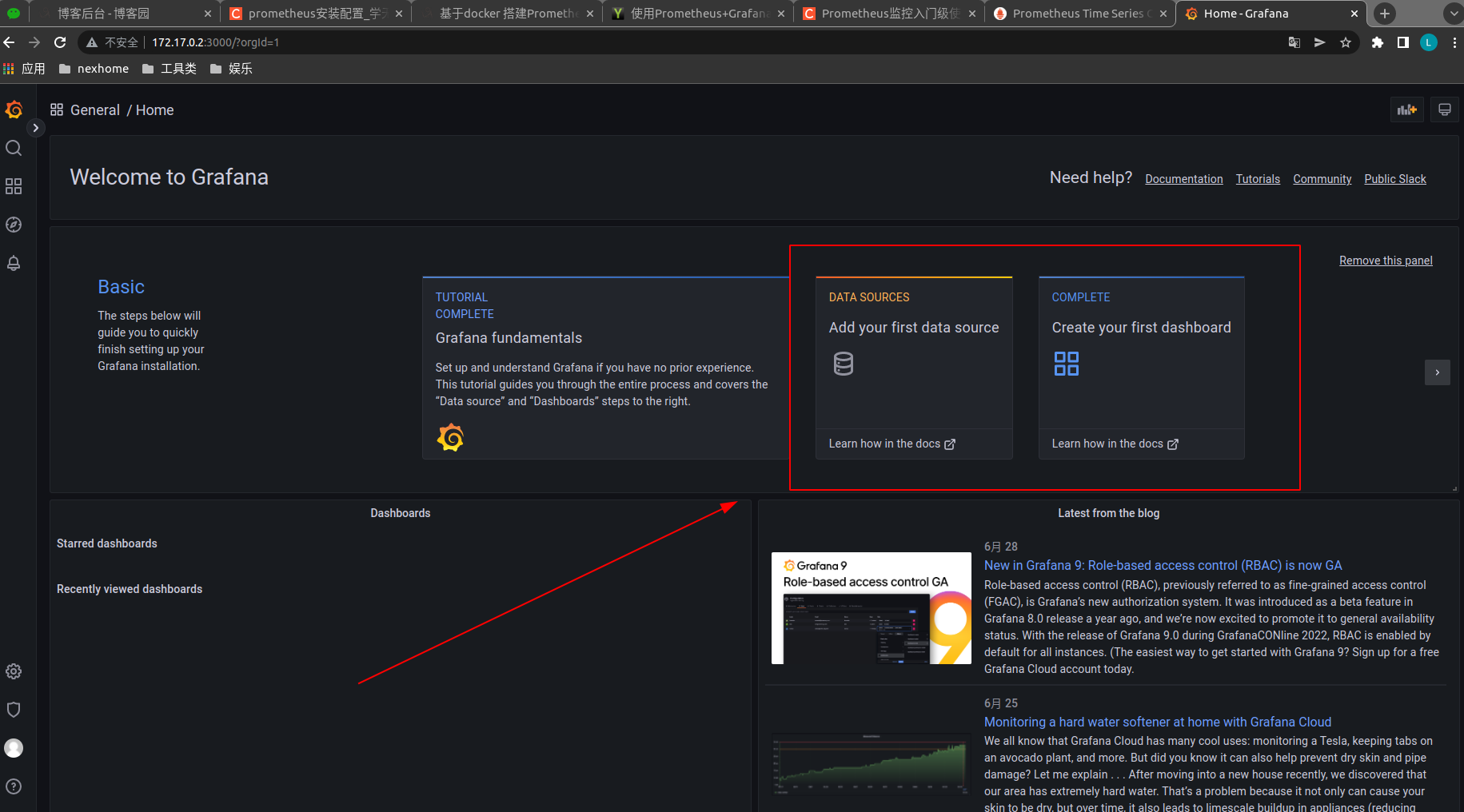Open hard water softener blog post

pyautogui.click(x=1158, y=722)
